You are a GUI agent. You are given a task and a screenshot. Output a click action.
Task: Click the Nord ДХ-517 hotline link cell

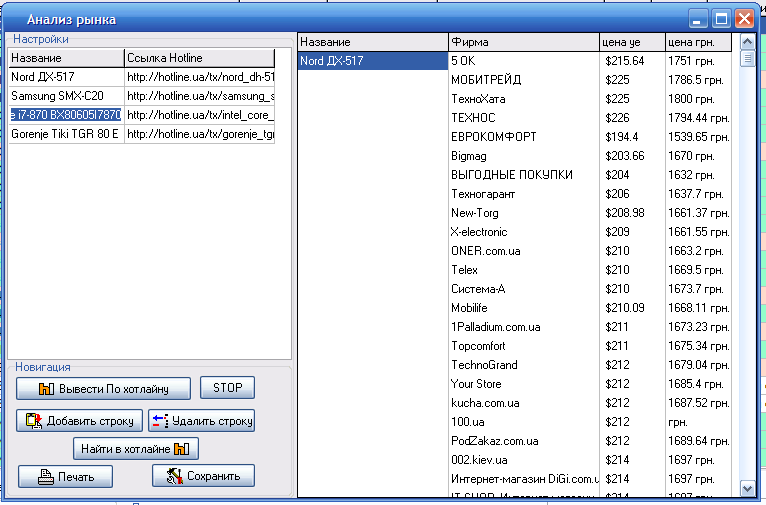(x=199, y=77)
